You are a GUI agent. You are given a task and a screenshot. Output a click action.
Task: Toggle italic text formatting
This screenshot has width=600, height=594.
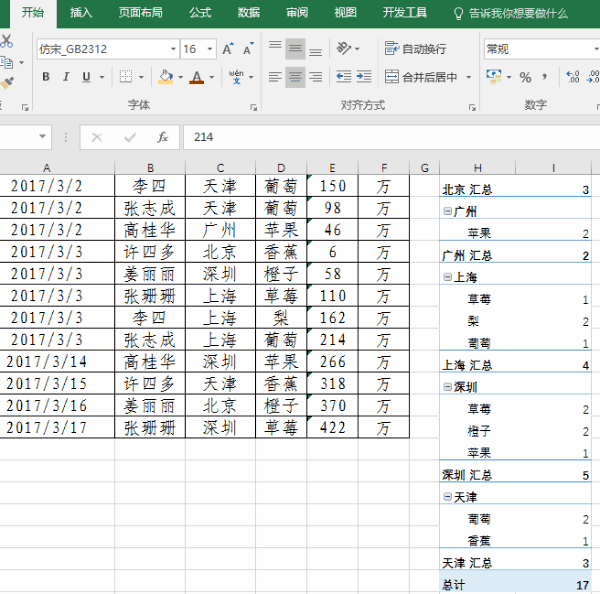66,77
